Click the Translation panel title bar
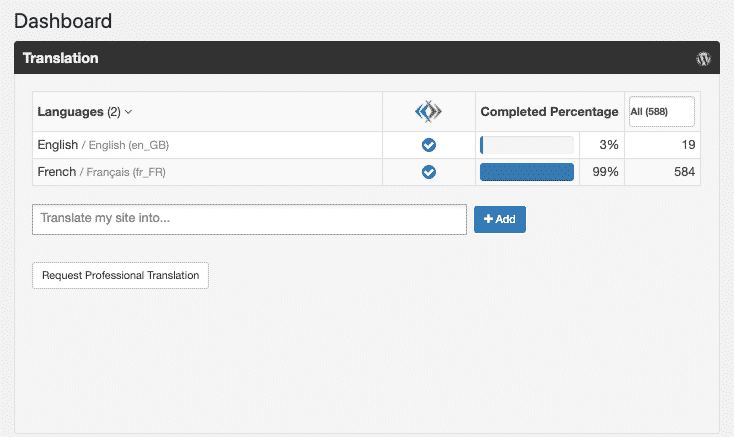Screen dimensions: 734x437 pos(360,58)
